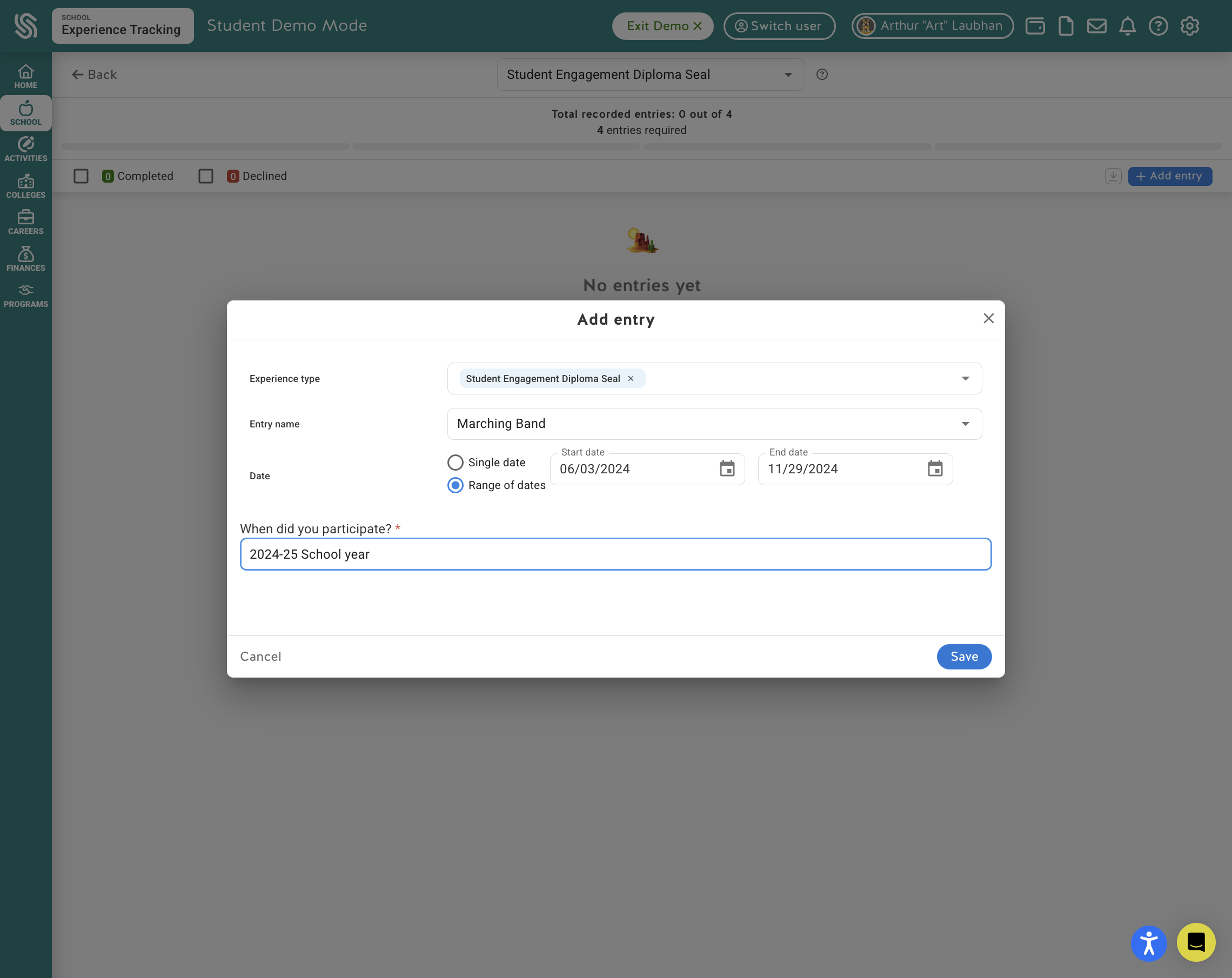
Task: Open the Start date calendar picker
Action: pos(727,469)
